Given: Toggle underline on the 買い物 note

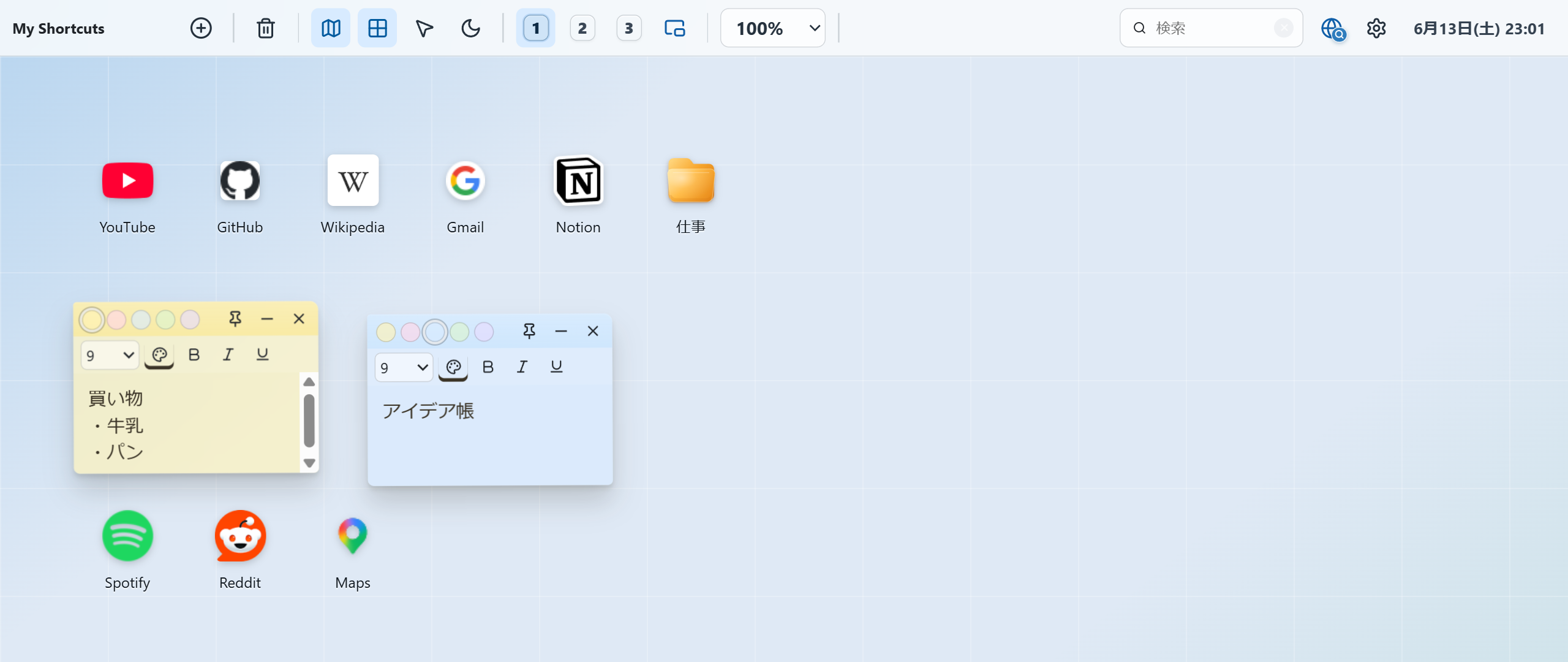Looking at the screenshot, I should (x=262, y=355).
